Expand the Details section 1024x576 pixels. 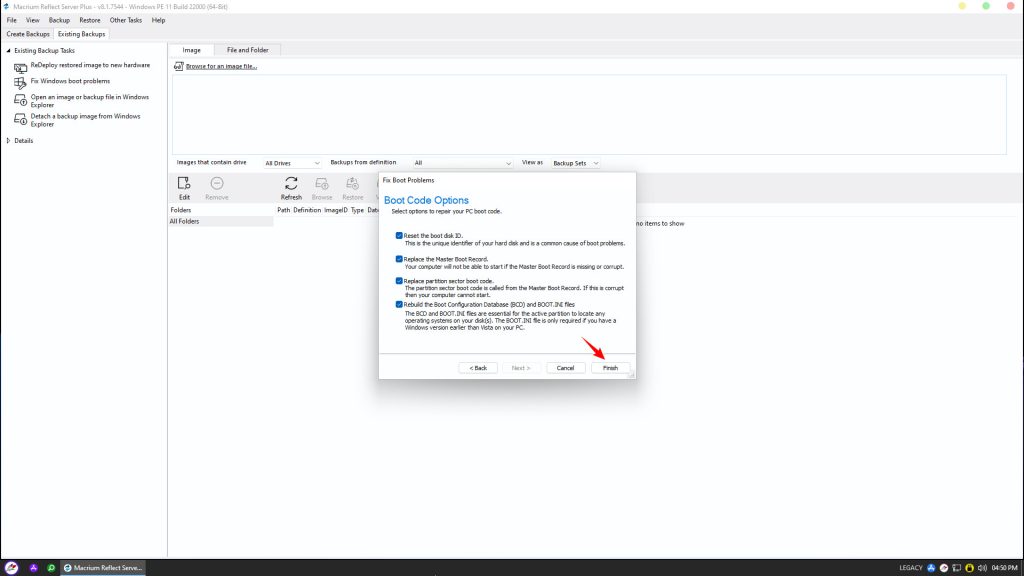[8, 141]
